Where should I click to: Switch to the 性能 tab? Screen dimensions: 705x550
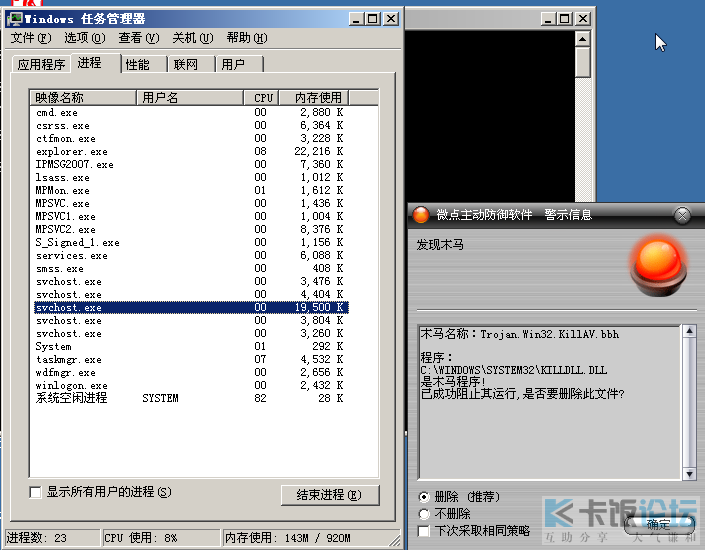pyautogui.click(x=144, y=64)
